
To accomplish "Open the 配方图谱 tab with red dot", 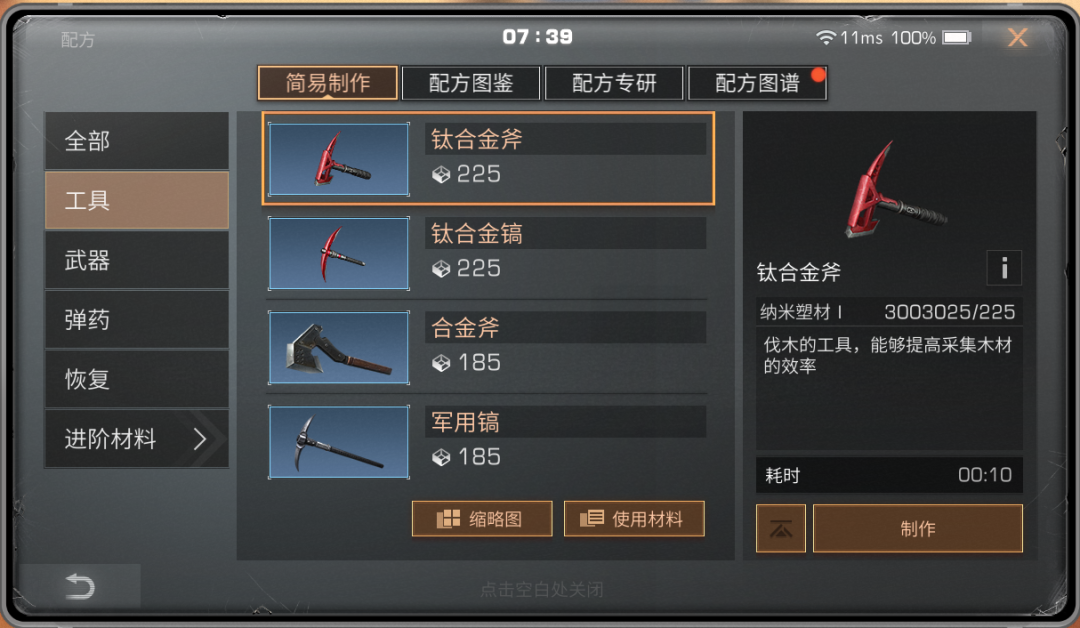I will (757, 83).
